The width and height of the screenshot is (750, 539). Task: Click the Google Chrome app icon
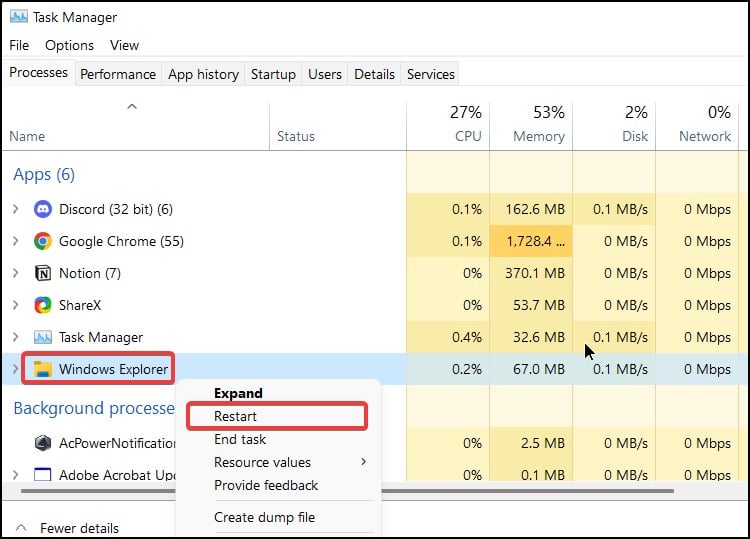click(x=43, y=241)
